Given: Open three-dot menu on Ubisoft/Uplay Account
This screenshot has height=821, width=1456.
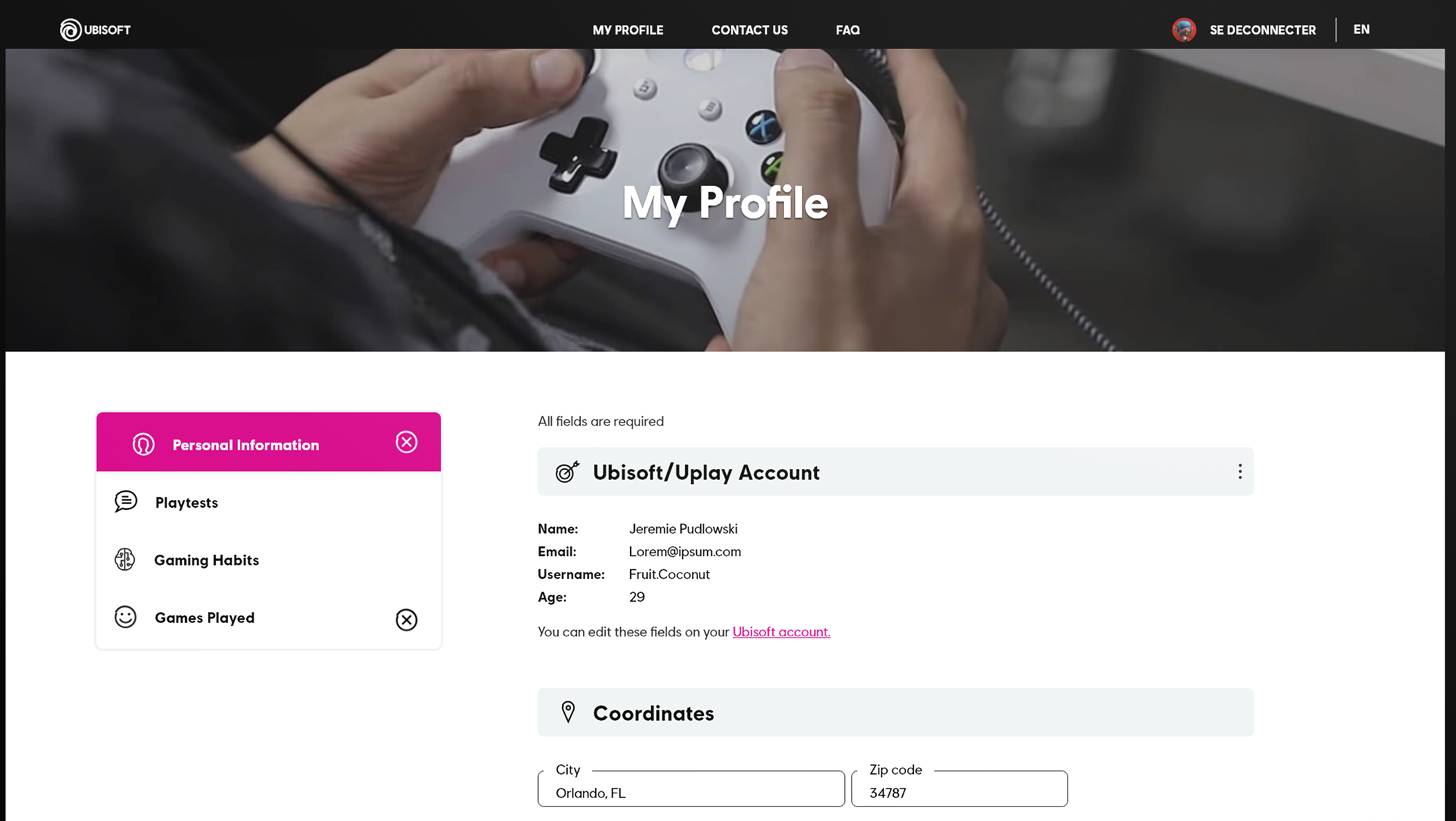Looking at the screenshot, I should point(1240,472).
